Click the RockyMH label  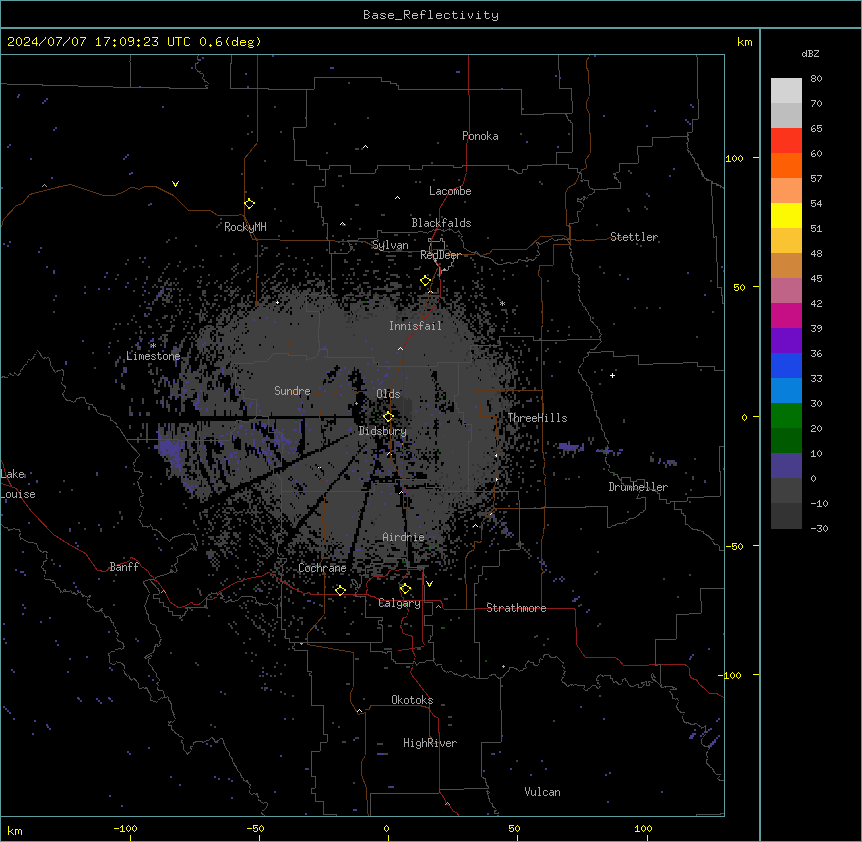click(x=245, y=227)
